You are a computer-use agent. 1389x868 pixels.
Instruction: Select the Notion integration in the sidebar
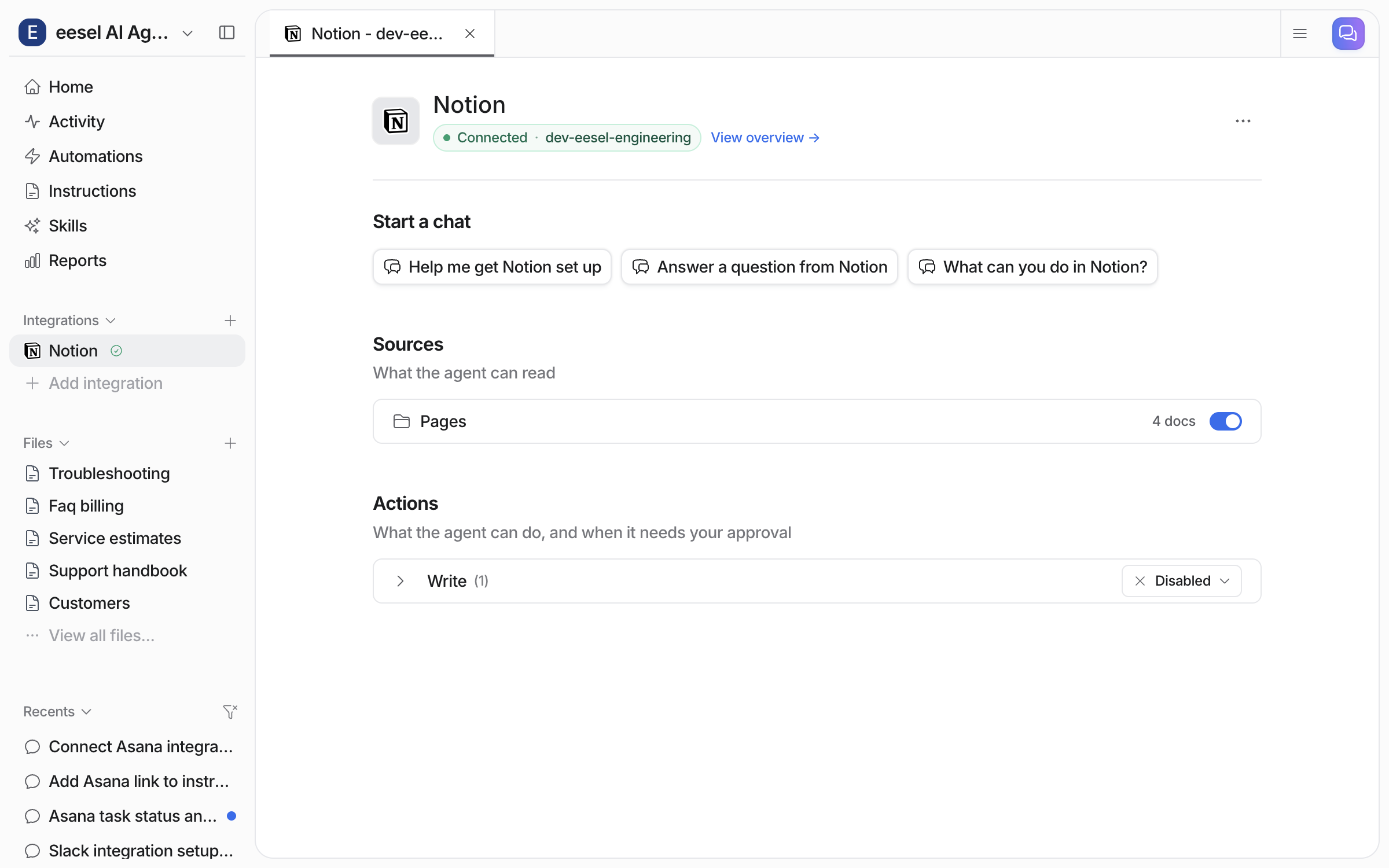127,351
